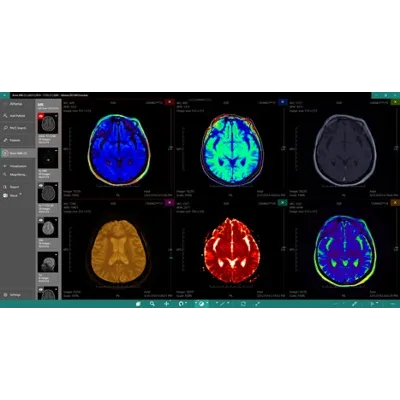Image resolution: width=400 pixels, height=400 pixels.
Task: Select the Brain MRI entry in the sidebar
Action: point(18,153)
